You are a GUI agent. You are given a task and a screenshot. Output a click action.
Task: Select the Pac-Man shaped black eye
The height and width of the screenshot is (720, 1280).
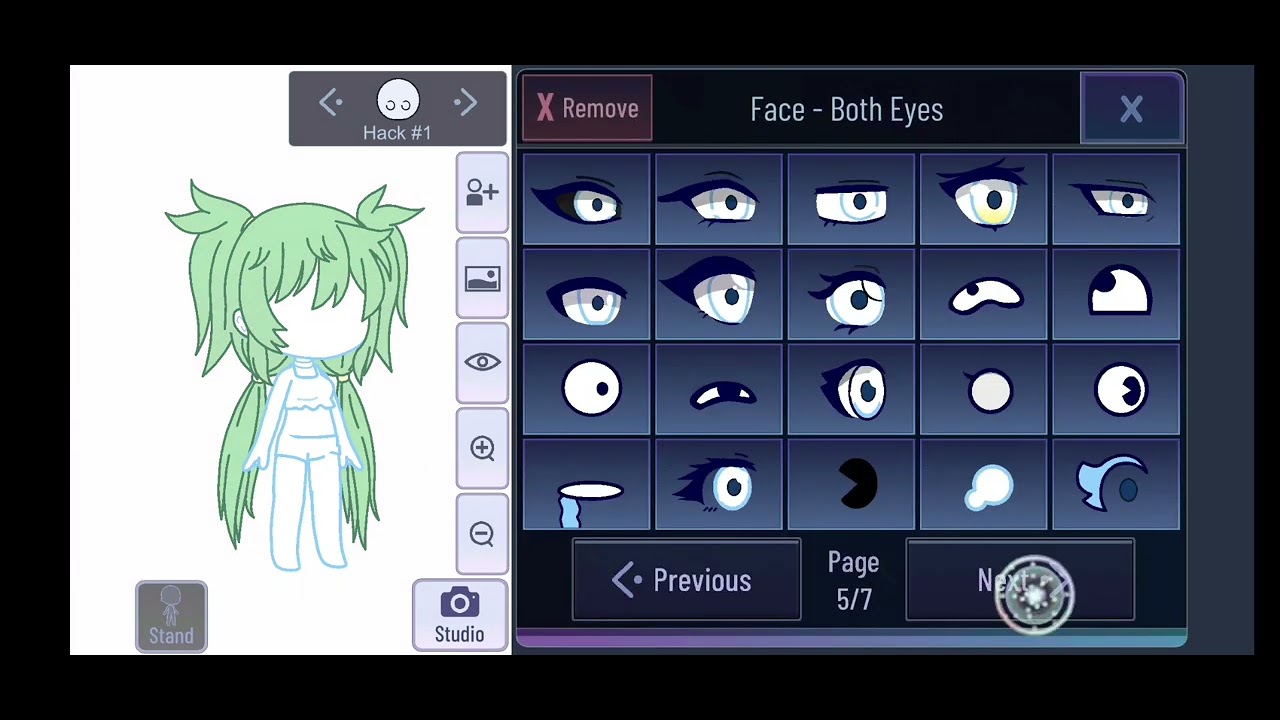[x=851, y=485]
